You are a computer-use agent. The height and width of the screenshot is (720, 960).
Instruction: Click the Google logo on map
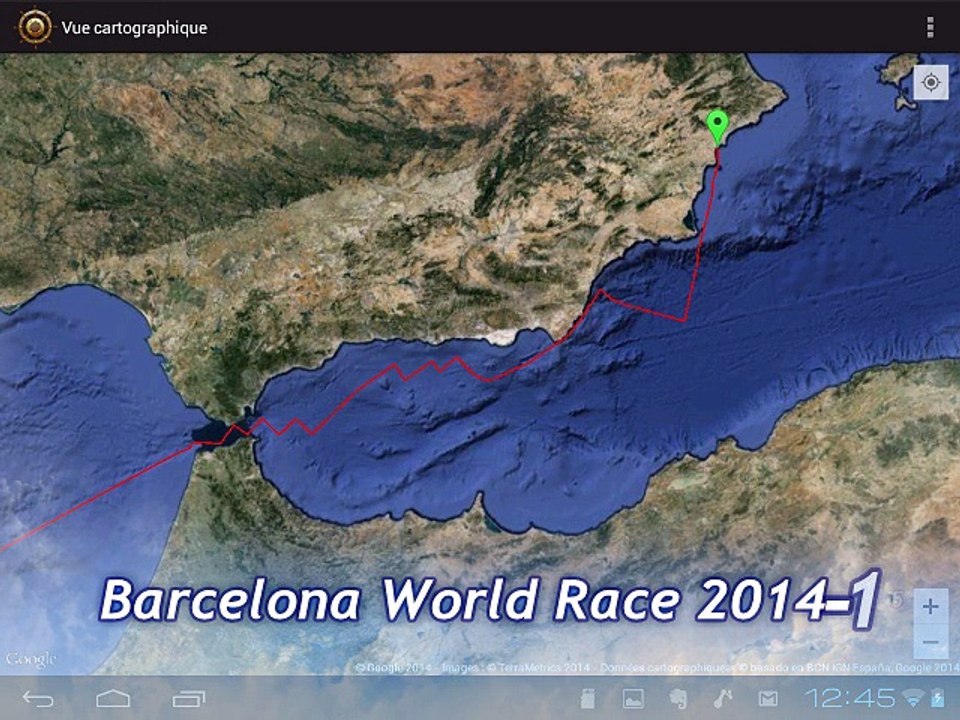[31, 659]
